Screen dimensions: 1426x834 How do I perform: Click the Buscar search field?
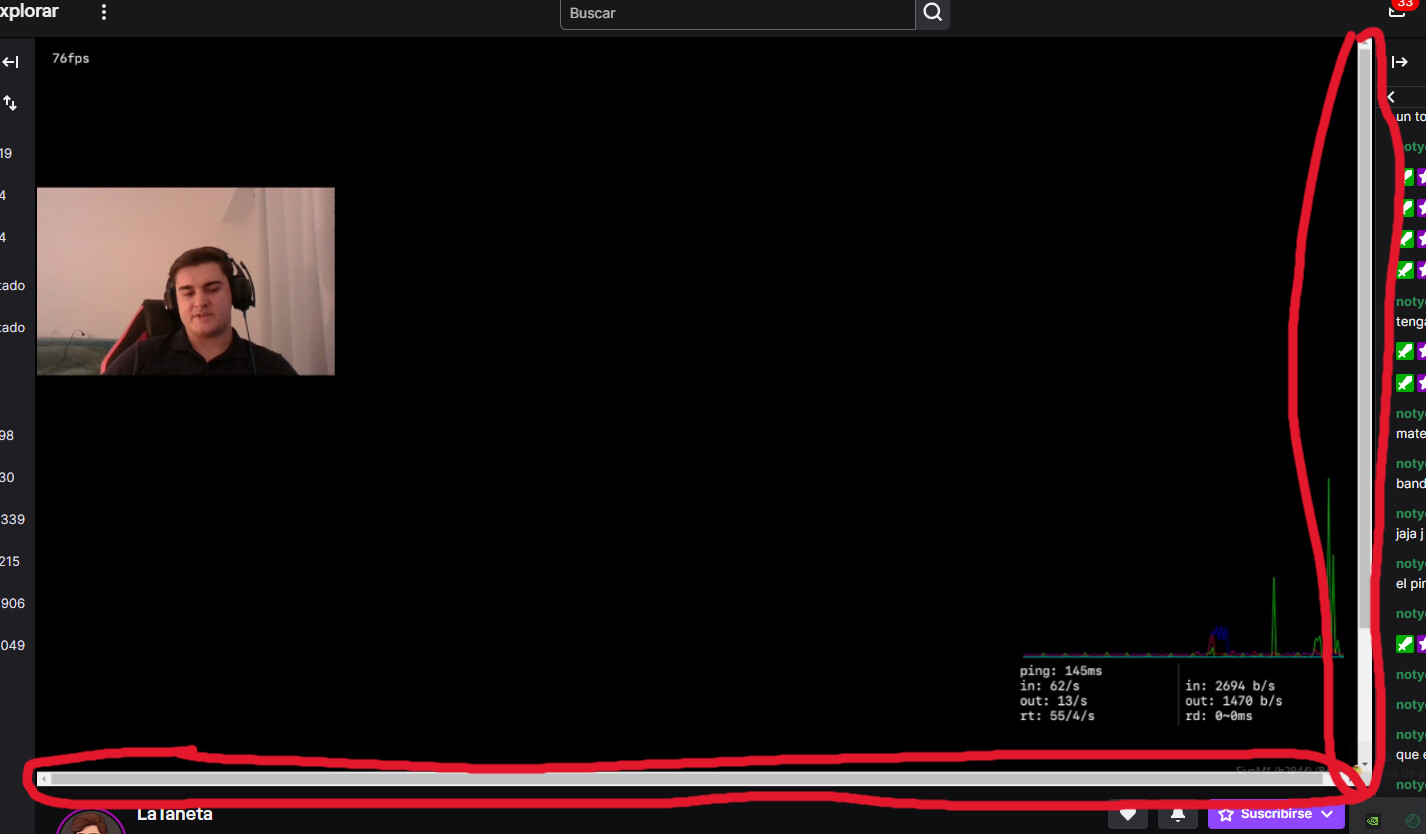pos(738,13)
